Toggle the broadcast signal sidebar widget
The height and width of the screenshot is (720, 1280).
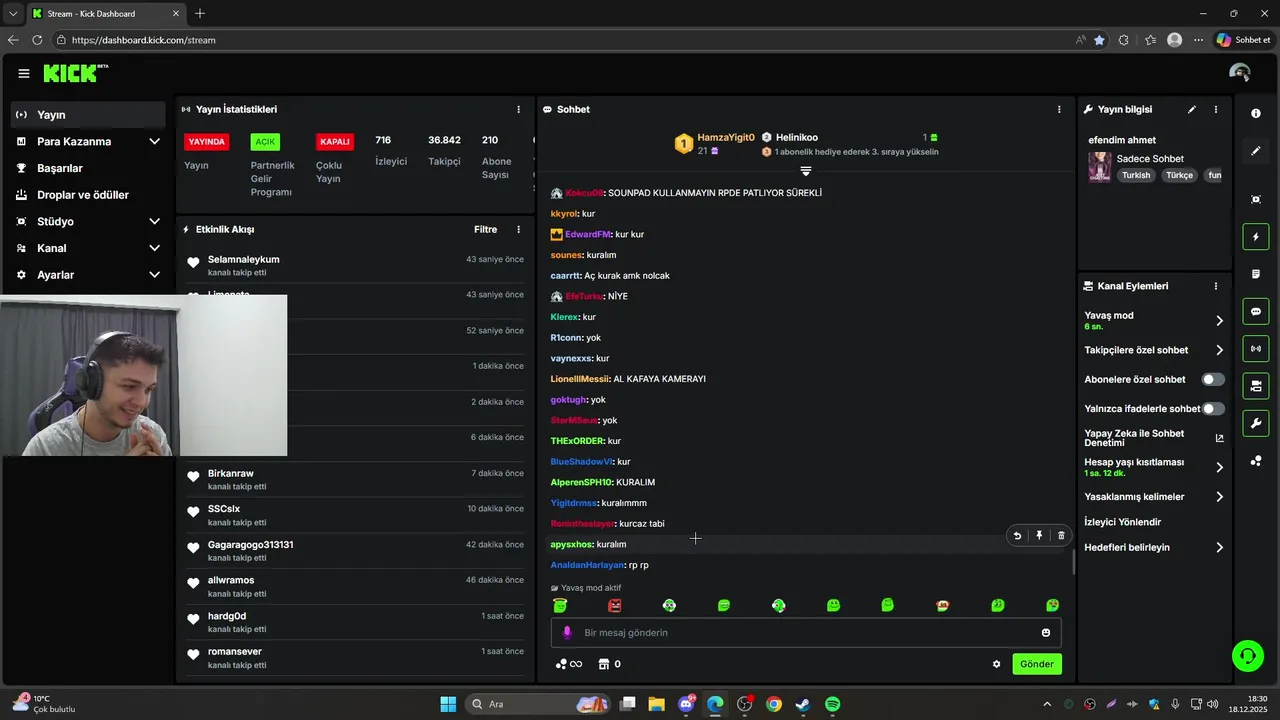point(1256,348)
